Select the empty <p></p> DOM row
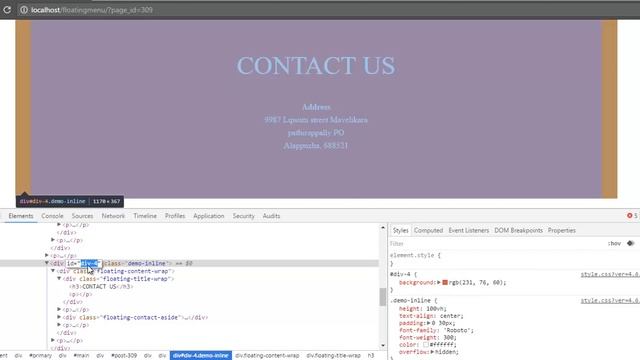This screenshot has height=360, width=640. click(x=80, y=294)
